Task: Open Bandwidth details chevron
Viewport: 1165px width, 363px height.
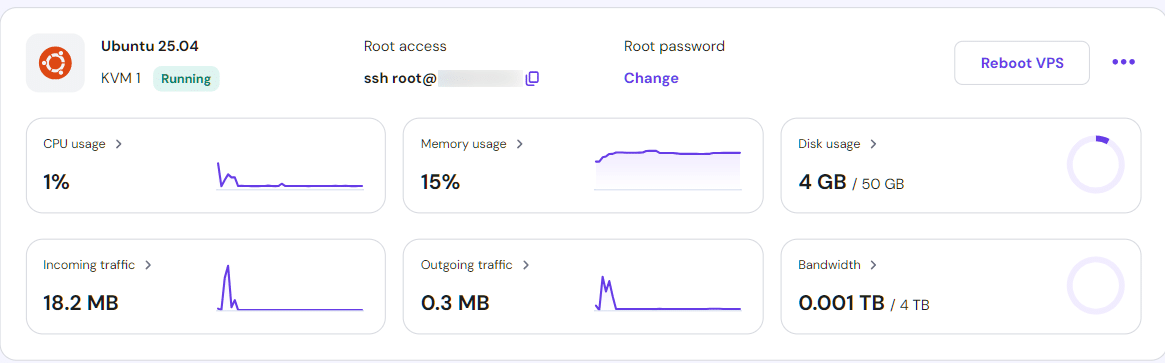Action: [873, 265]
